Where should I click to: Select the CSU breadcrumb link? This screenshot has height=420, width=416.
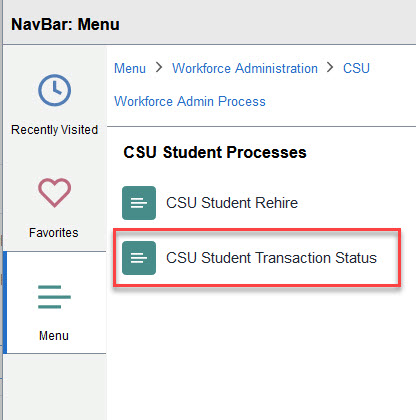pyautogui.click(x=356, y=68)
